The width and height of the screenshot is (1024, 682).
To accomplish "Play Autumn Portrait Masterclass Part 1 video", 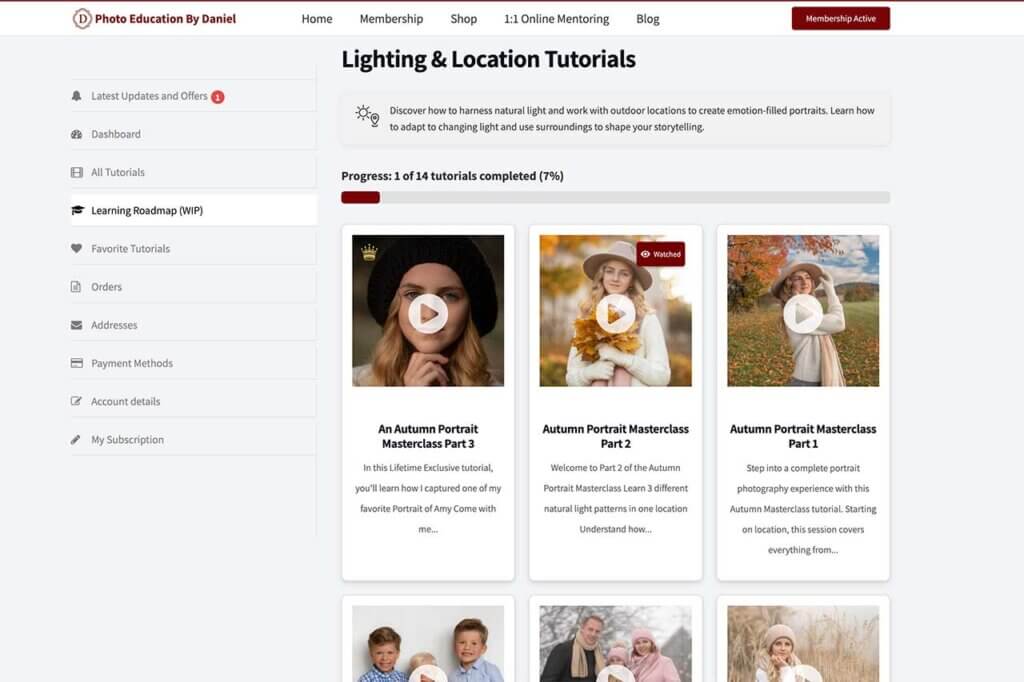I will coord(803,314).
